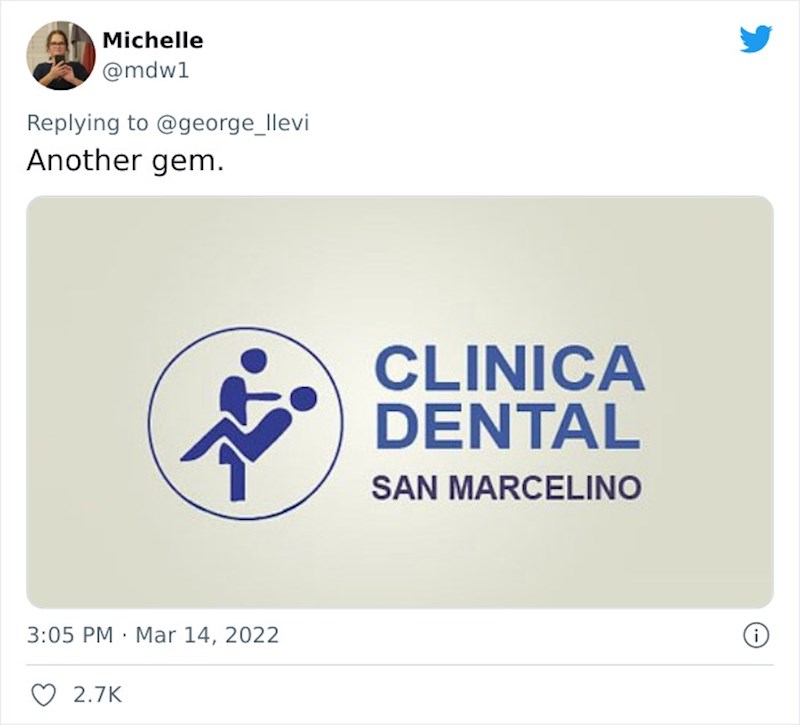Screen dimensions: 800x725
Task: Click the 2.7K likes count
Action: click(x=98, y=694)
